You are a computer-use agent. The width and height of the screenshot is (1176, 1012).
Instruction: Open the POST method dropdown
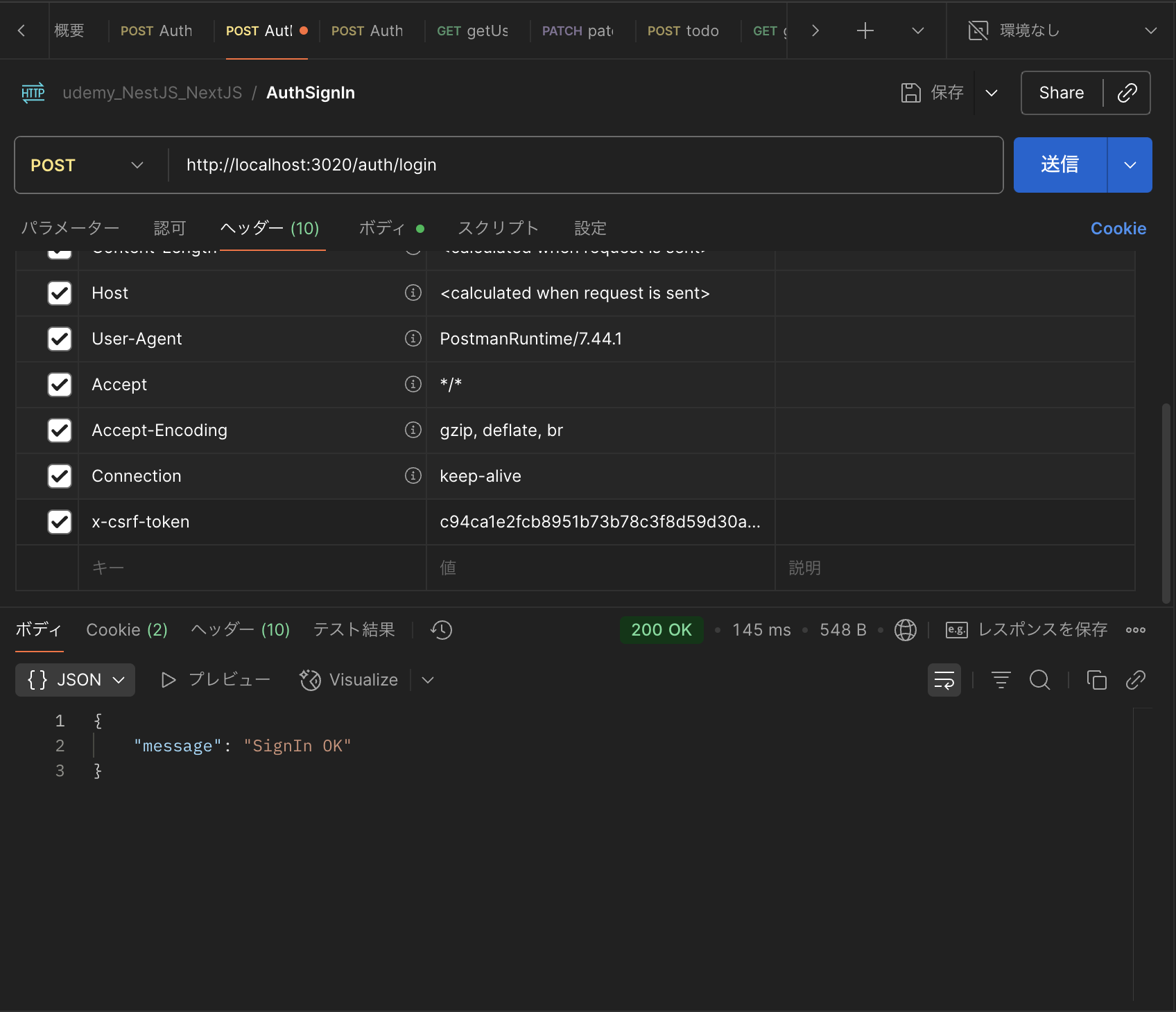(87, 165)
